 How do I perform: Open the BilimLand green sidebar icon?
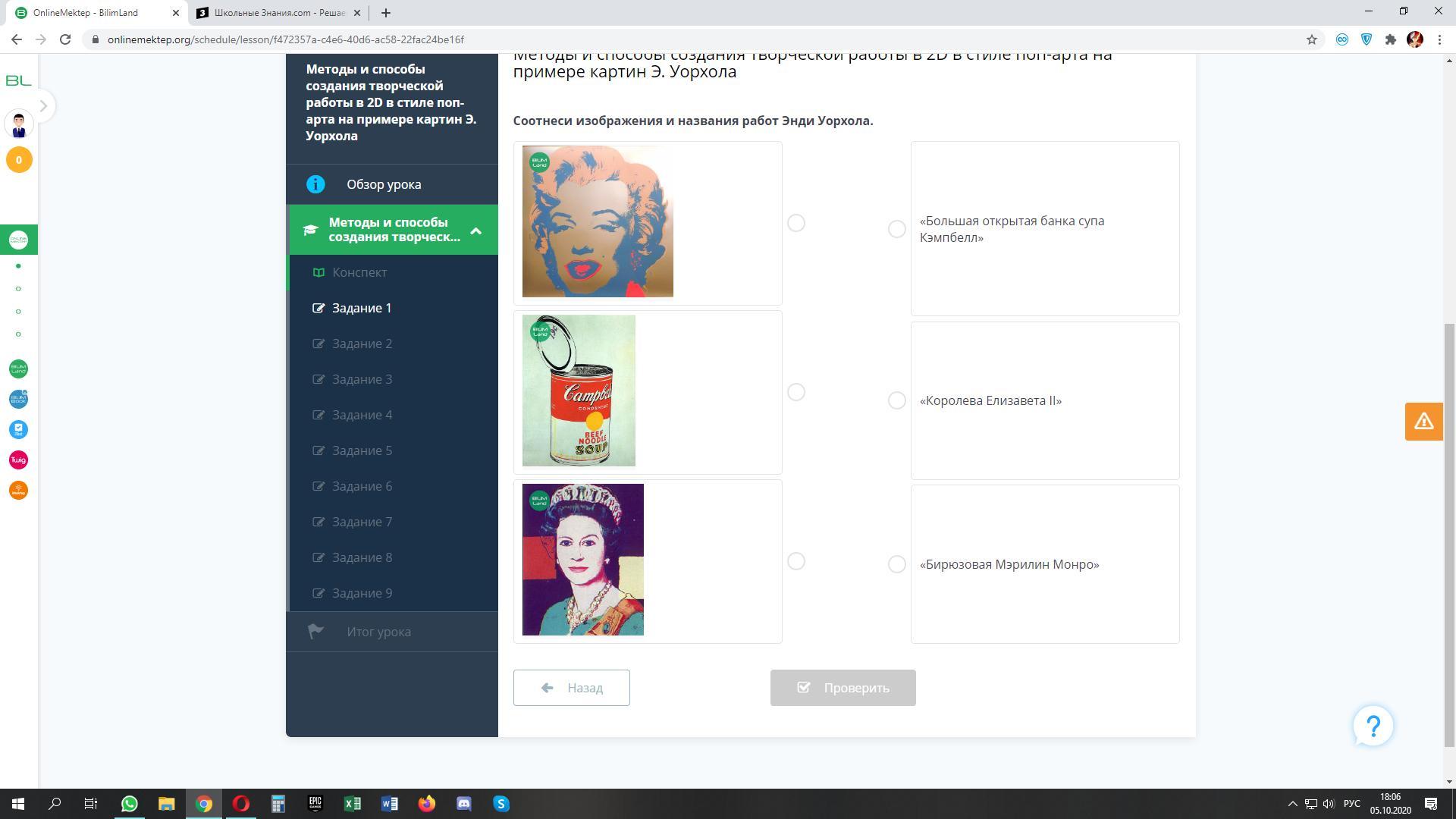[x=19, y=369]
